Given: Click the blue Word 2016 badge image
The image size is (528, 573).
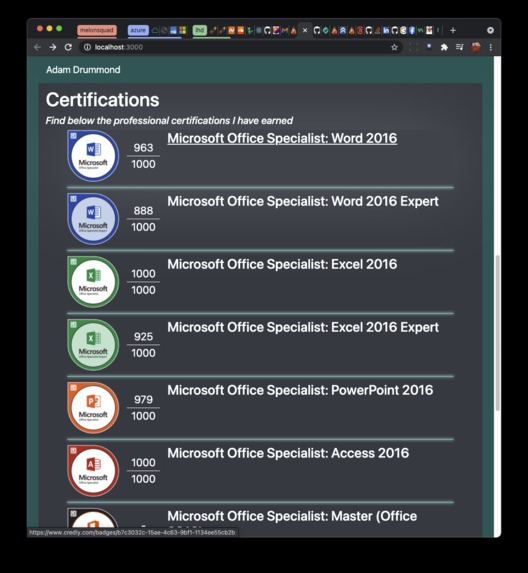Looking at the screenshot, I should (93, 156).
